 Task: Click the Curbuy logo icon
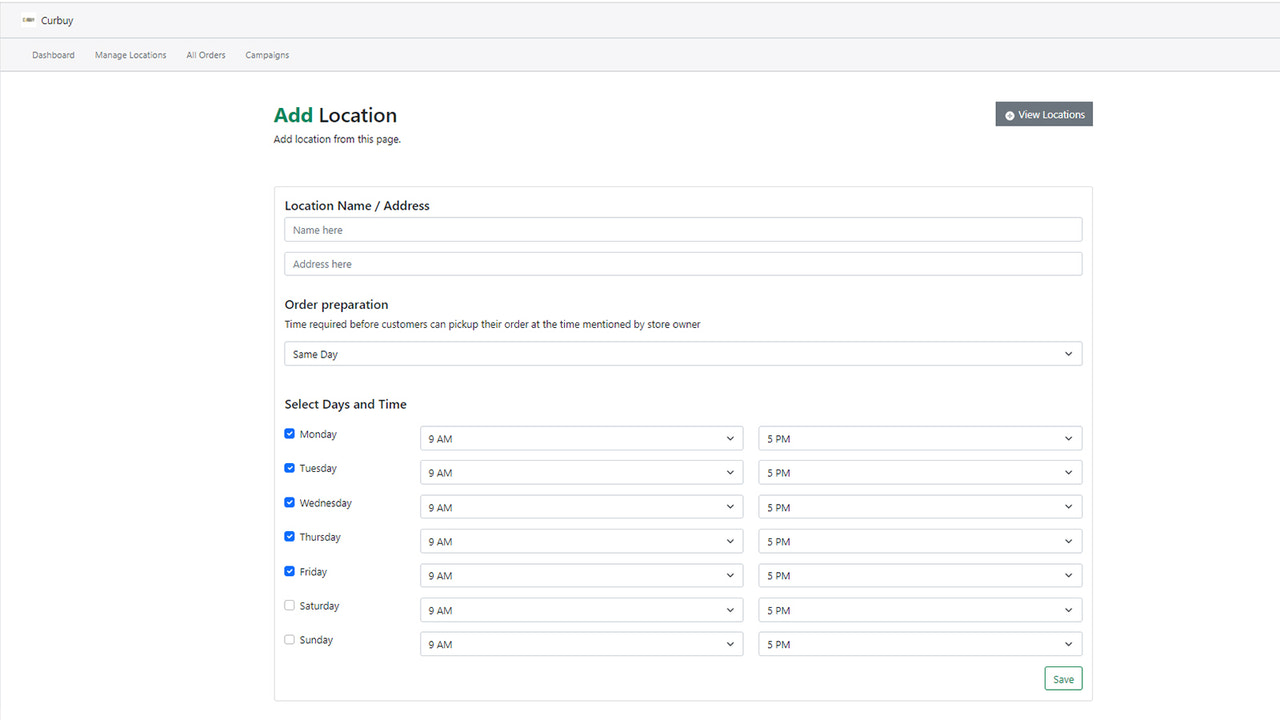coord(28,20)
